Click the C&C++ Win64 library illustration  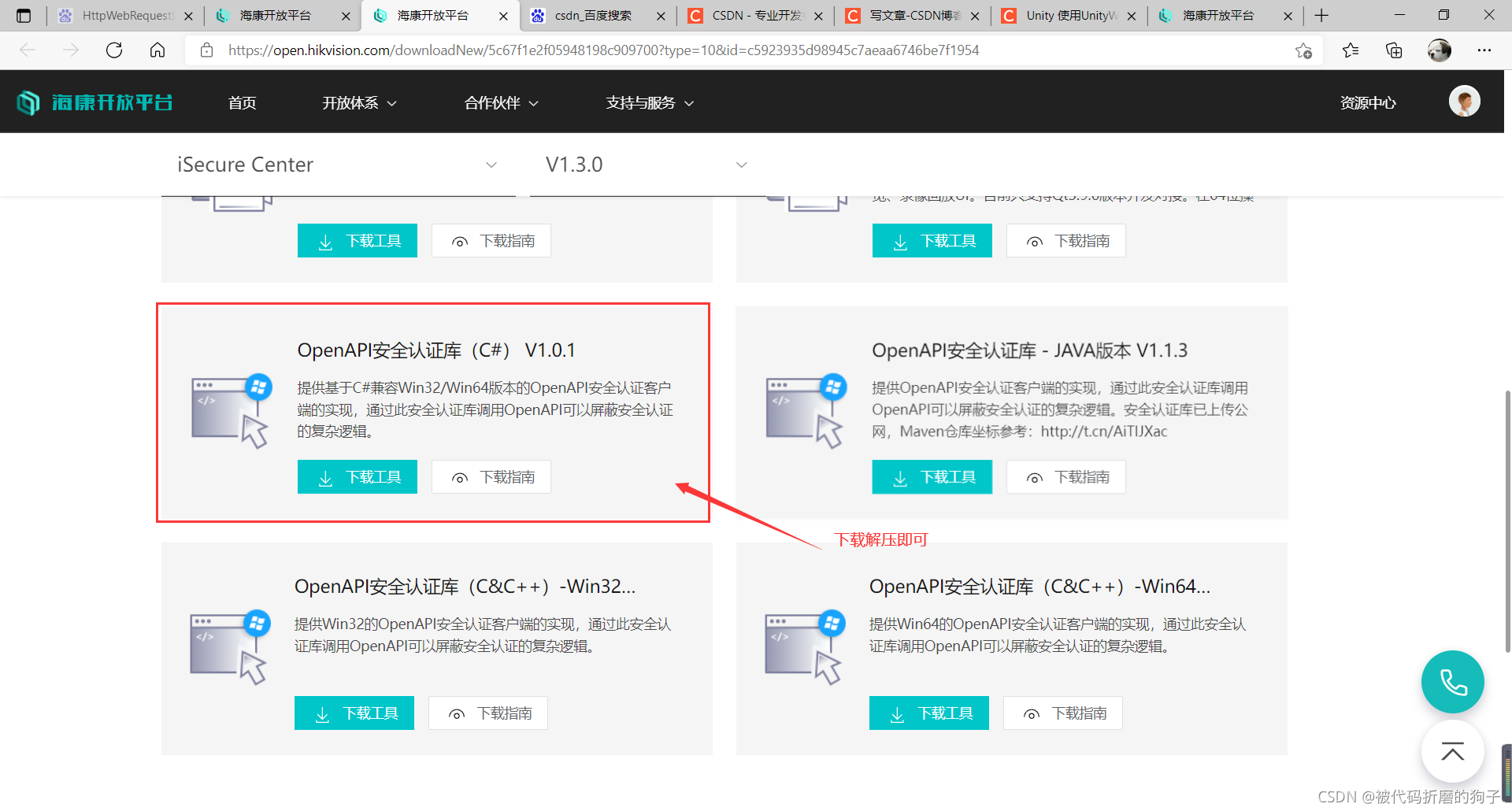pyautogui.click(x=805, y=646)
